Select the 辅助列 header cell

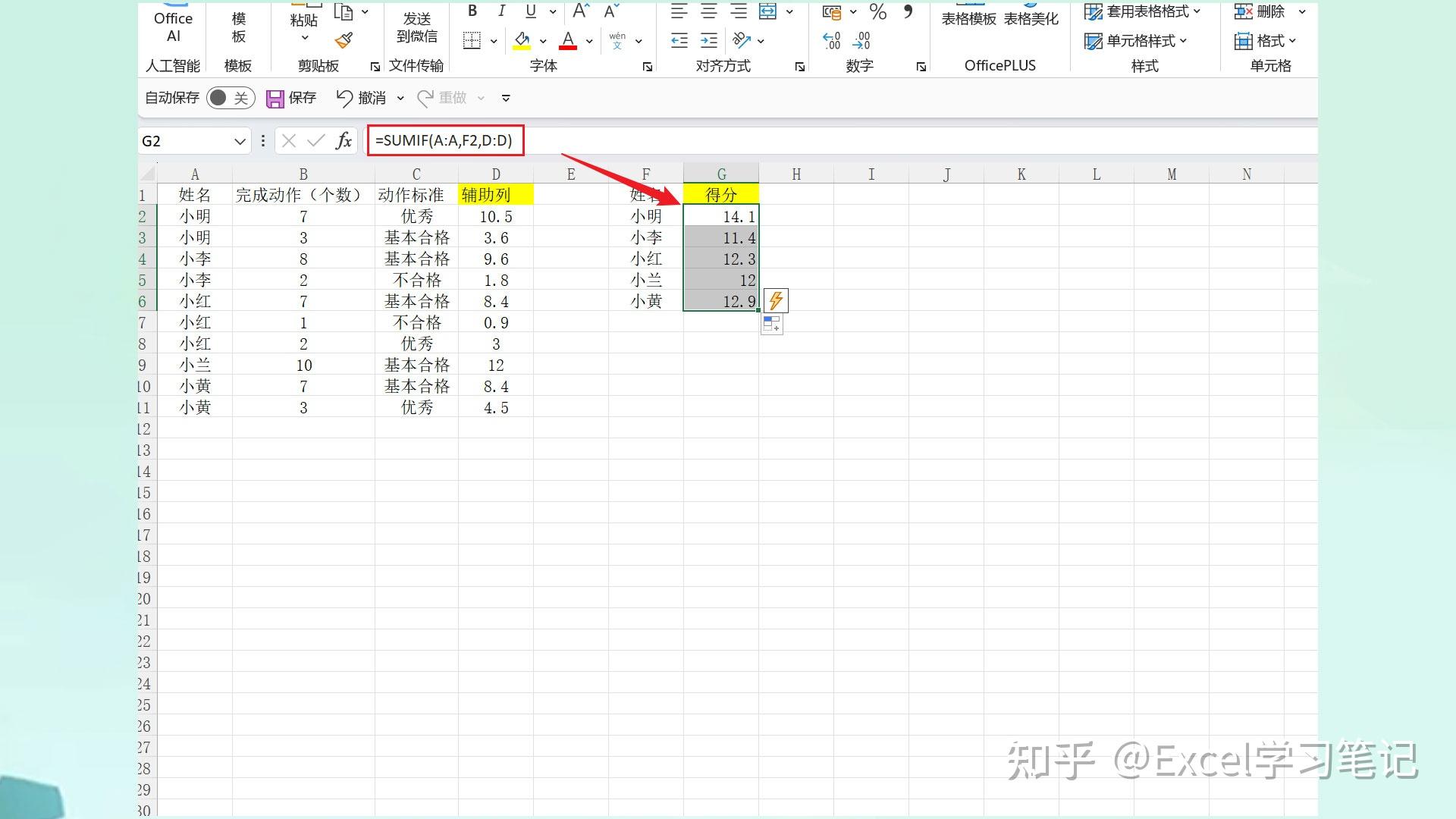click(496, 195)
